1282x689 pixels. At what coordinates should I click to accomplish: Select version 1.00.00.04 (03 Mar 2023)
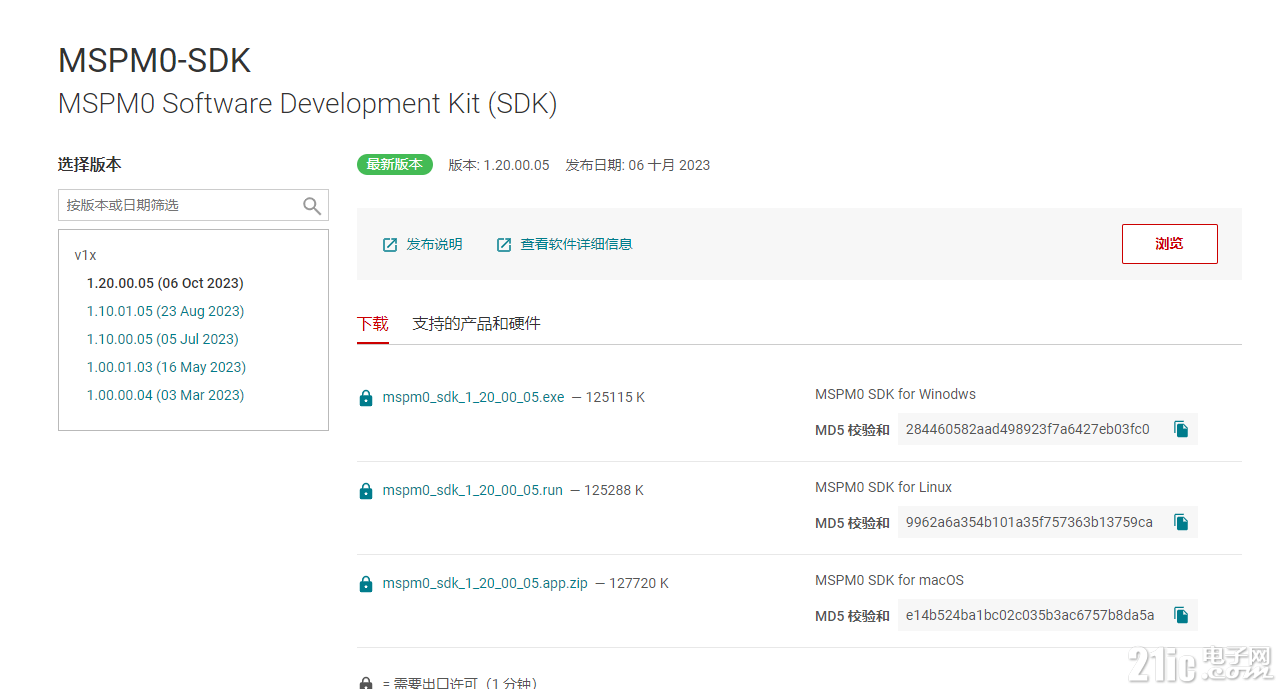pyautogui.click(x=166, y=395)
